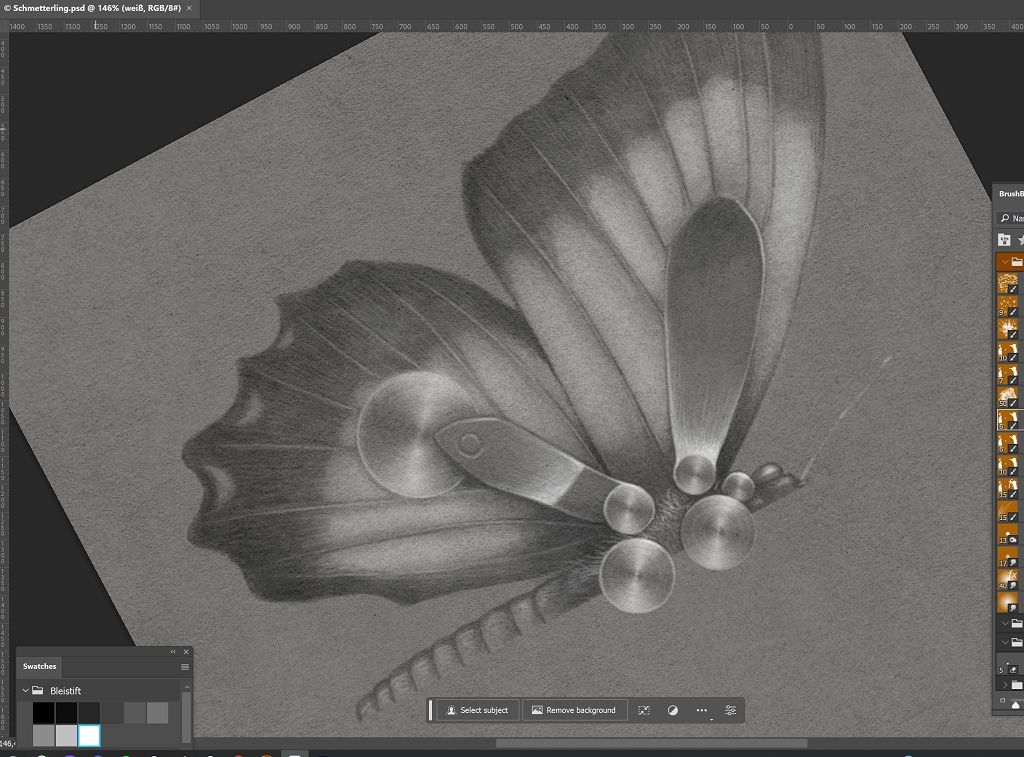Select the brush preset numbered 9
This screenshot has height=757, width=1024.
1008,306
